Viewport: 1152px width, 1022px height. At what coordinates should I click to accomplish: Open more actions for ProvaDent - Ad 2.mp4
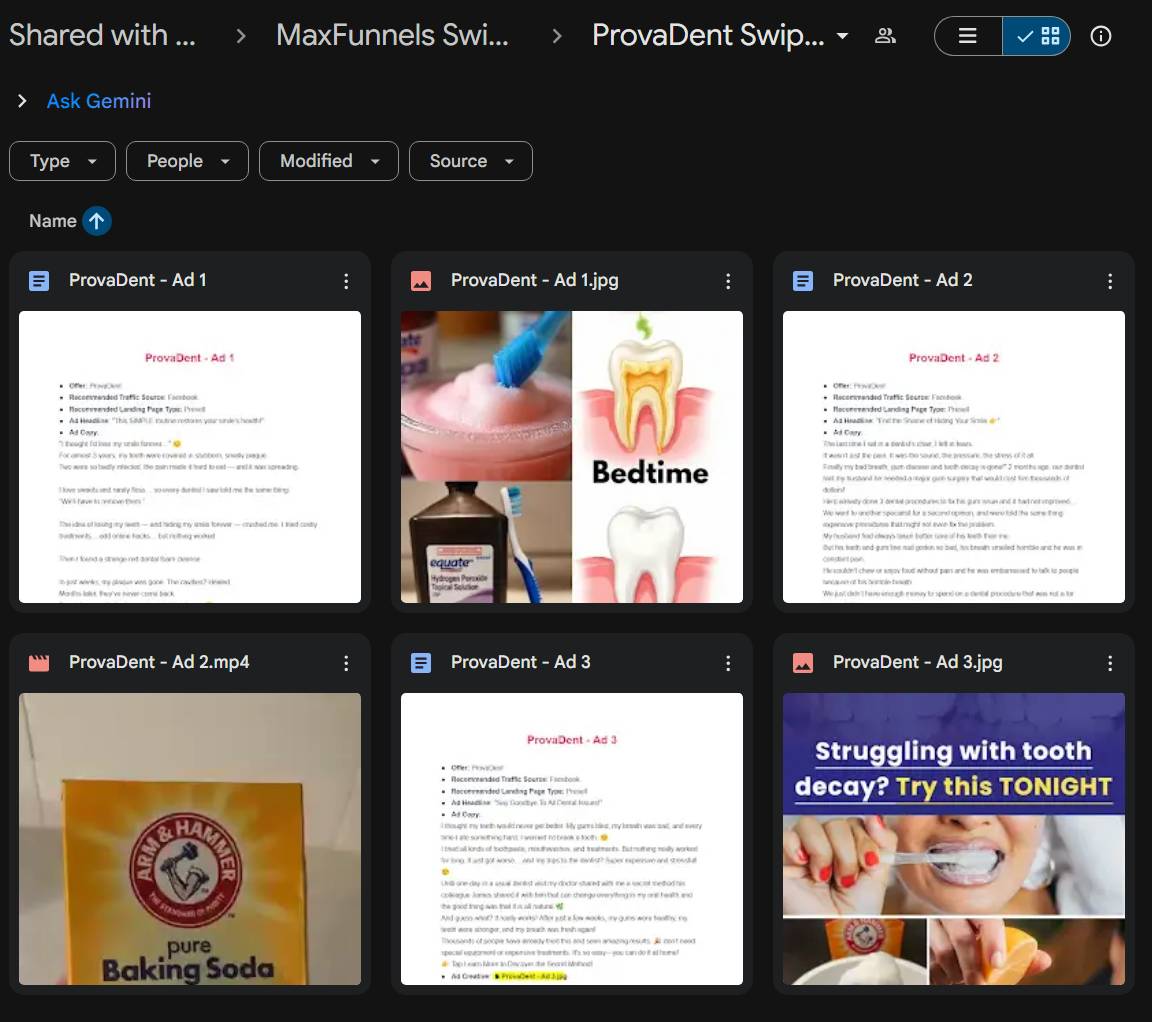coord(346,663)
